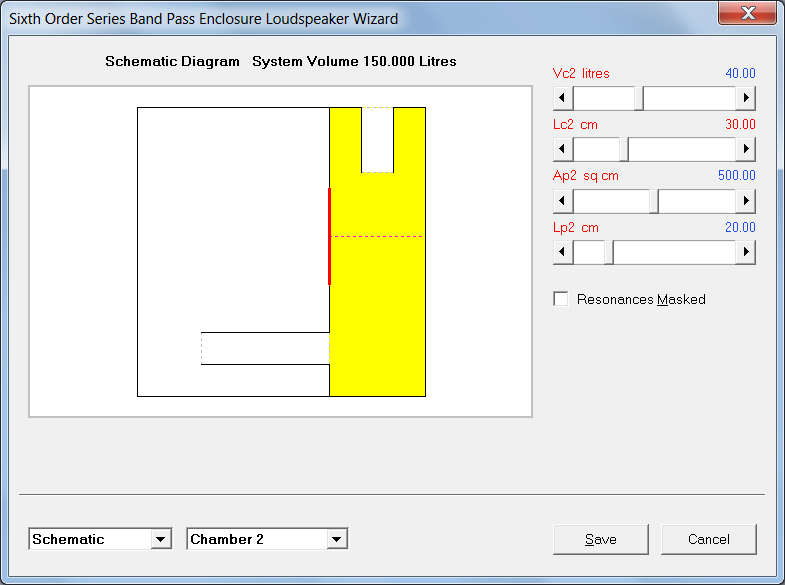Save the enclosure settings
This screenshot has height=585, width=785.
(x=601, y=539)
